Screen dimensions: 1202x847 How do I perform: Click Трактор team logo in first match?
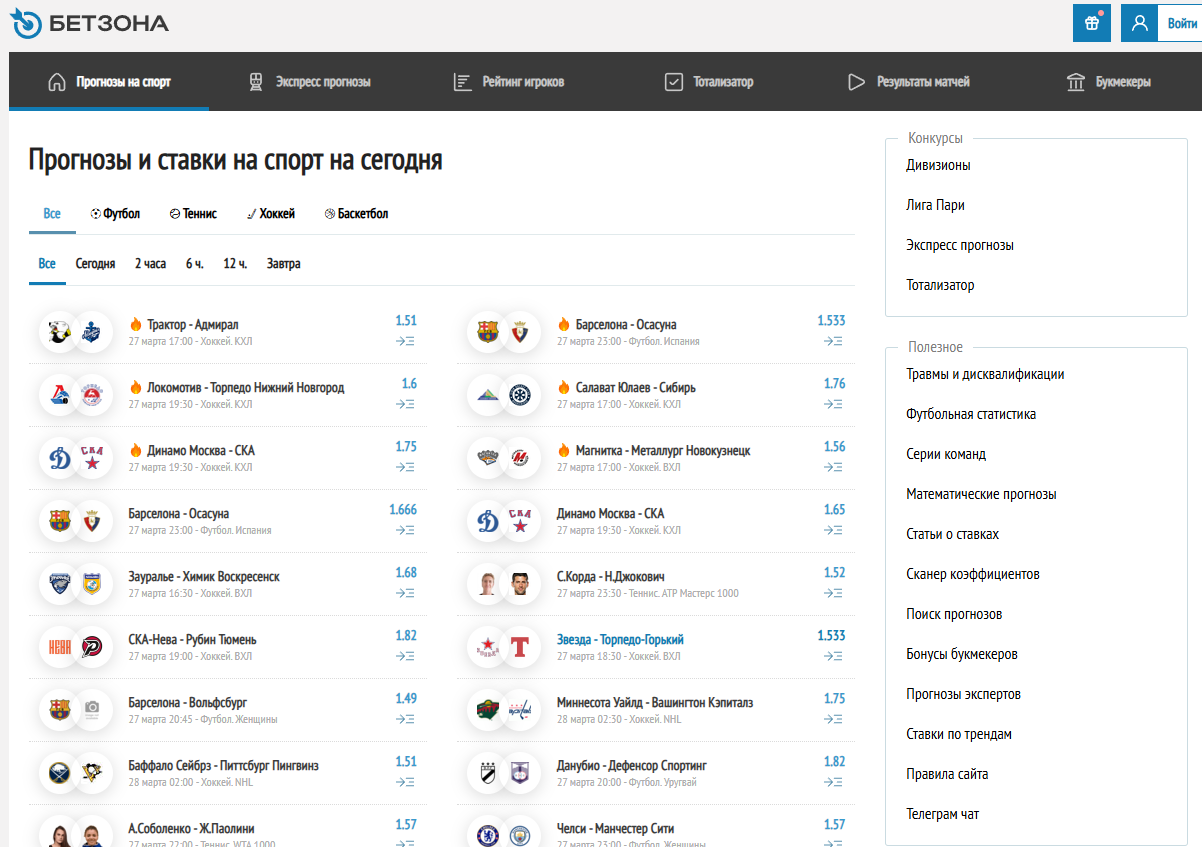60,332
